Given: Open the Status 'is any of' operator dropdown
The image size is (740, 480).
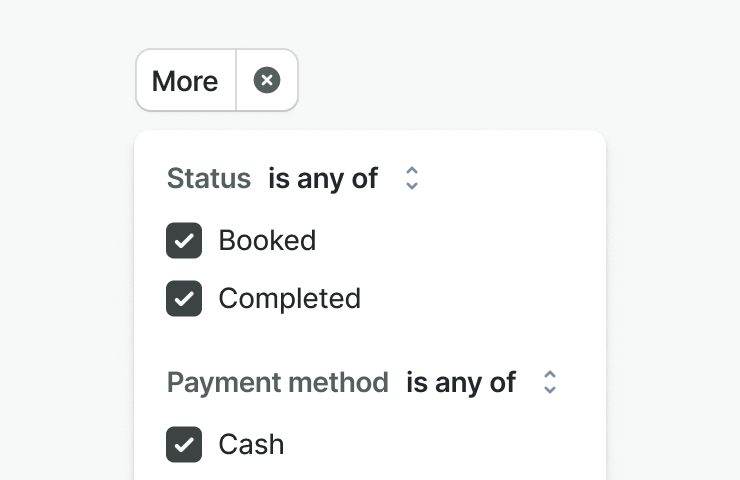Looking at the screenshot, I should pos(343,179).
